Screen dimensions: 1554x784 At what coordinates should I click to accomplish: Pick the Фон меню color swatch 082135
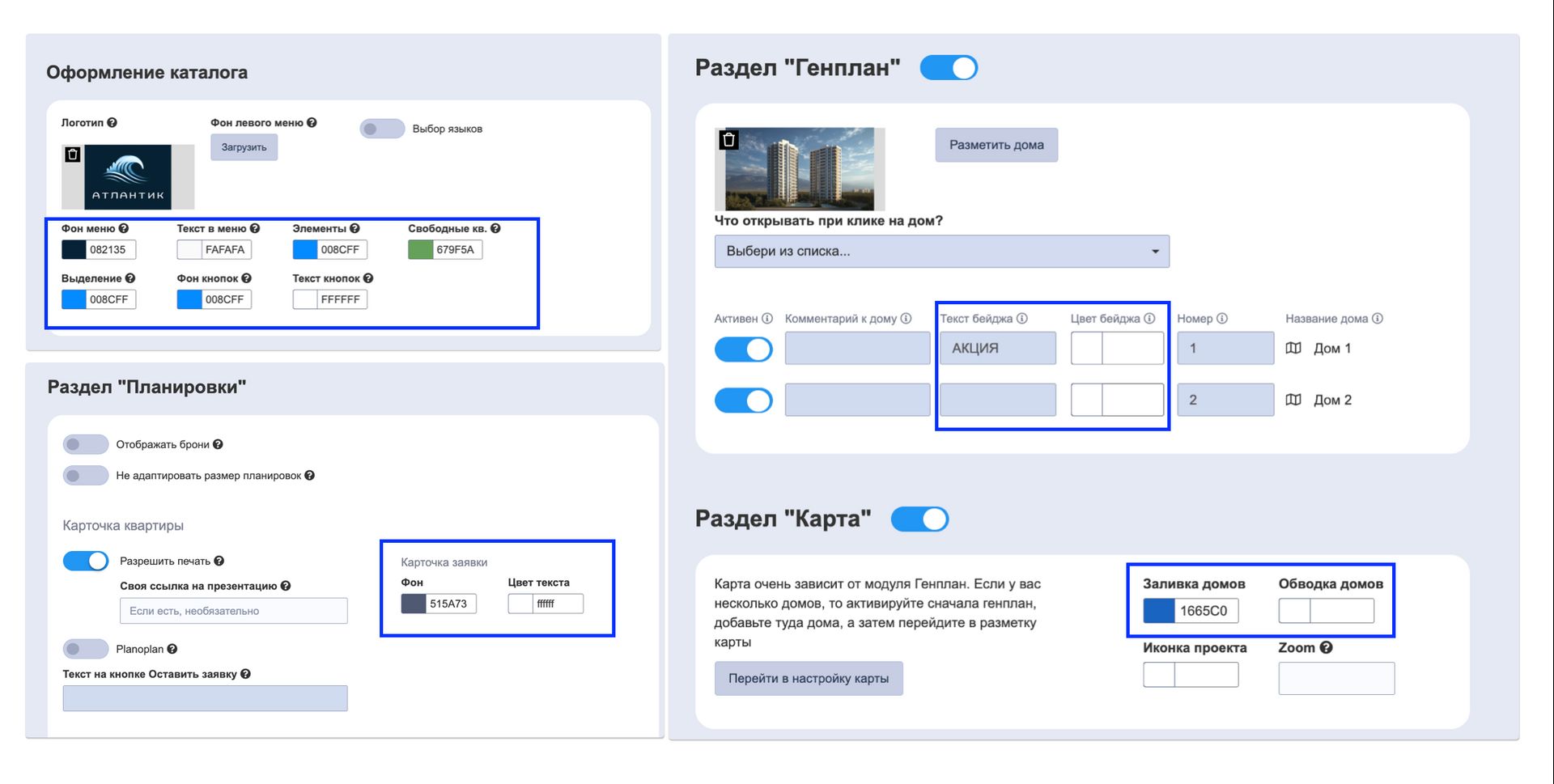(x=74, y=250)
